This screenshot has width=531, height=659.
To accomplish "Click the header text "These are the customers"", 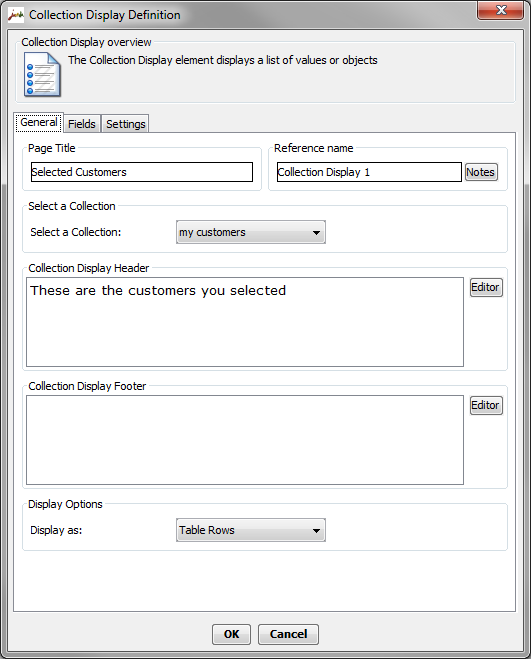I will (113, 290).
